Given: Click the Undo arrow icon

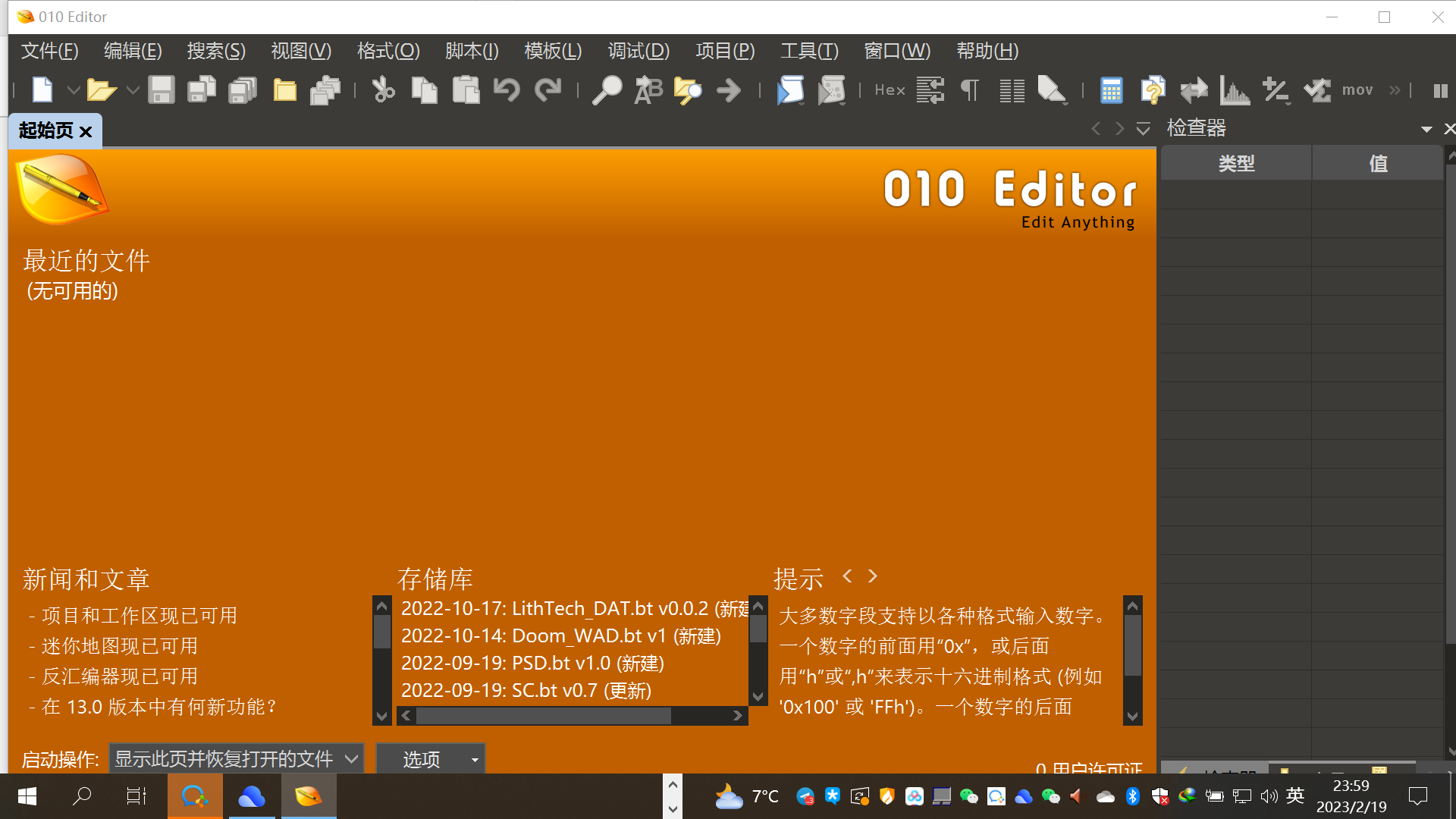Looking at the screenshot, I should (x=507, y=90).
